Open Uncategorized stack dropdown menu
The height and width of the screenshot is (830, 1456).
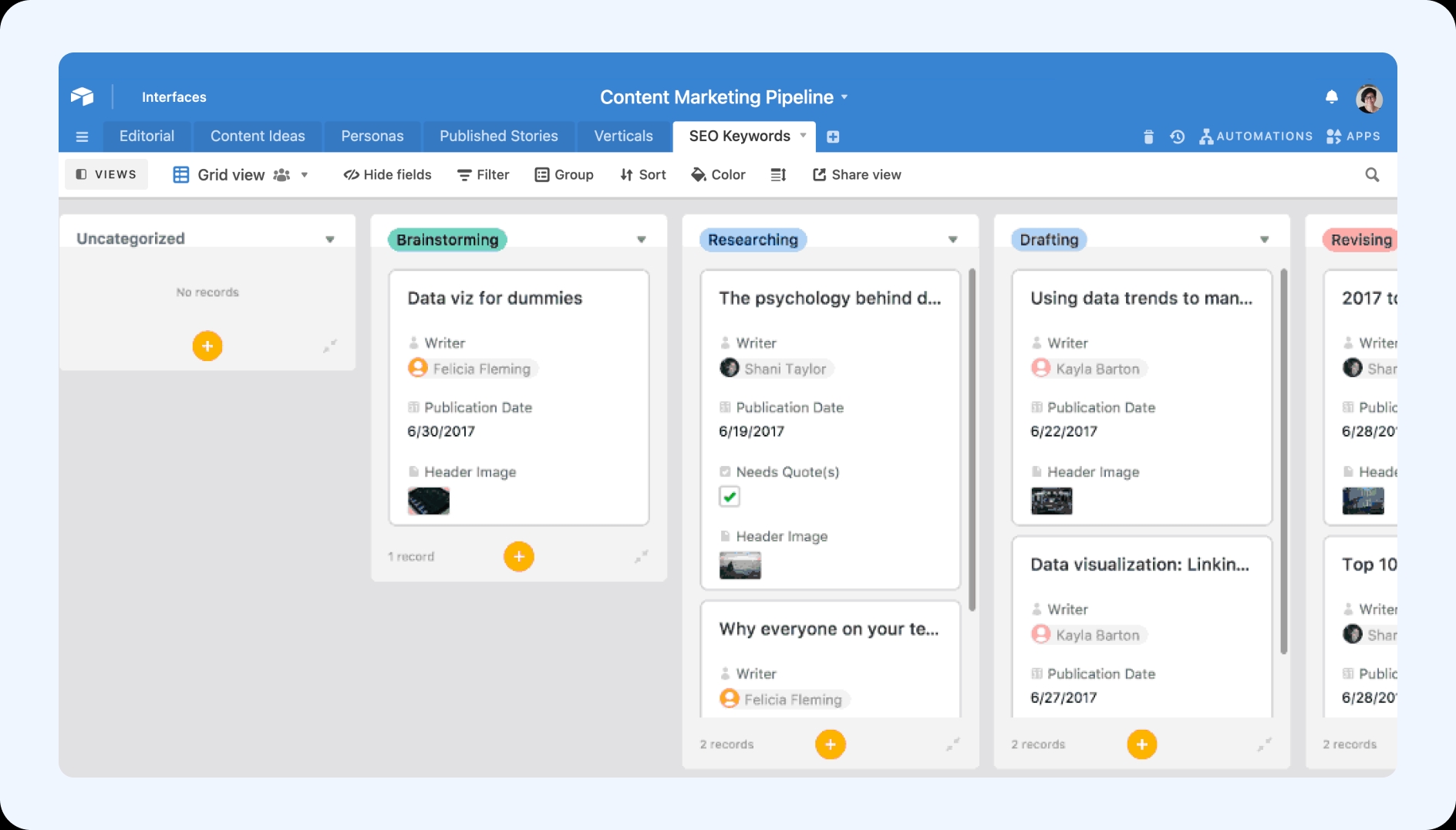pos(330,239)
